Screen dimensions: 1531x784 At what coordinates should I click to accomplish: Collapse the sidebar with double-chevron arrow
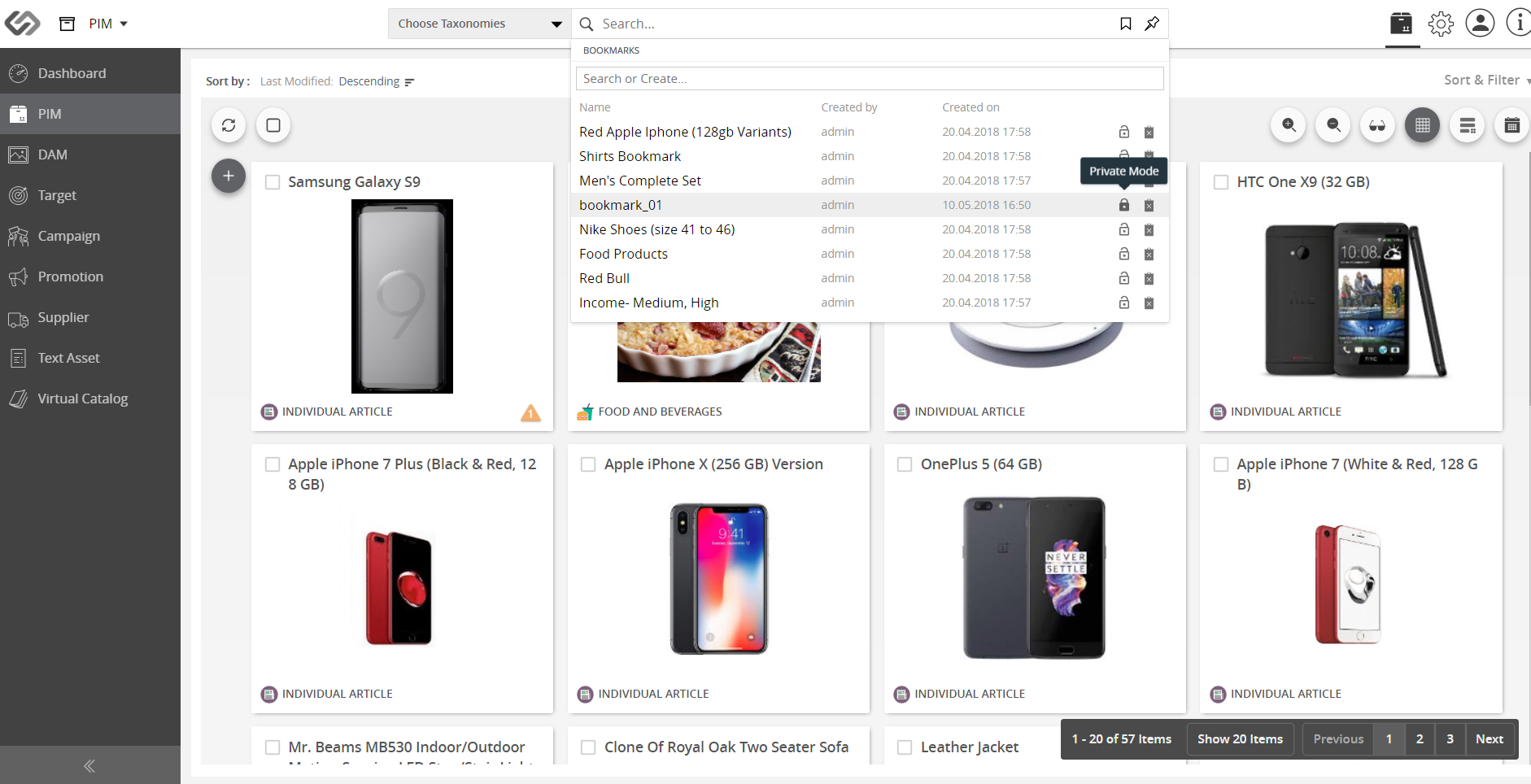(x=89, y=765)
